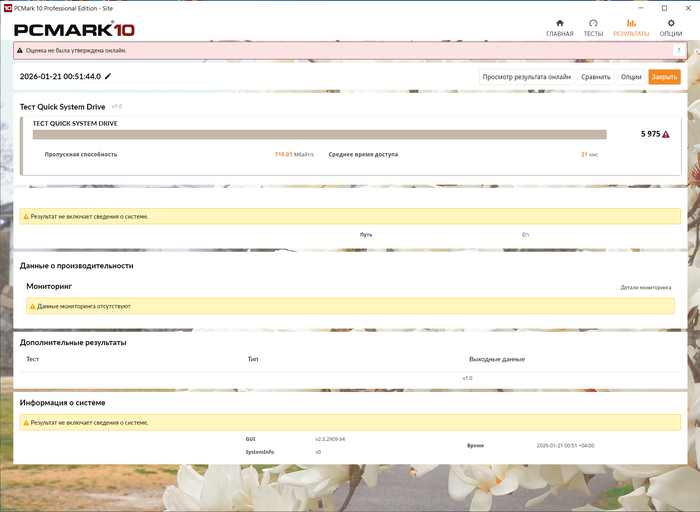Click the vertical scrollbar on the right
This screenshot has height=512, width=700.
[694, 150]
